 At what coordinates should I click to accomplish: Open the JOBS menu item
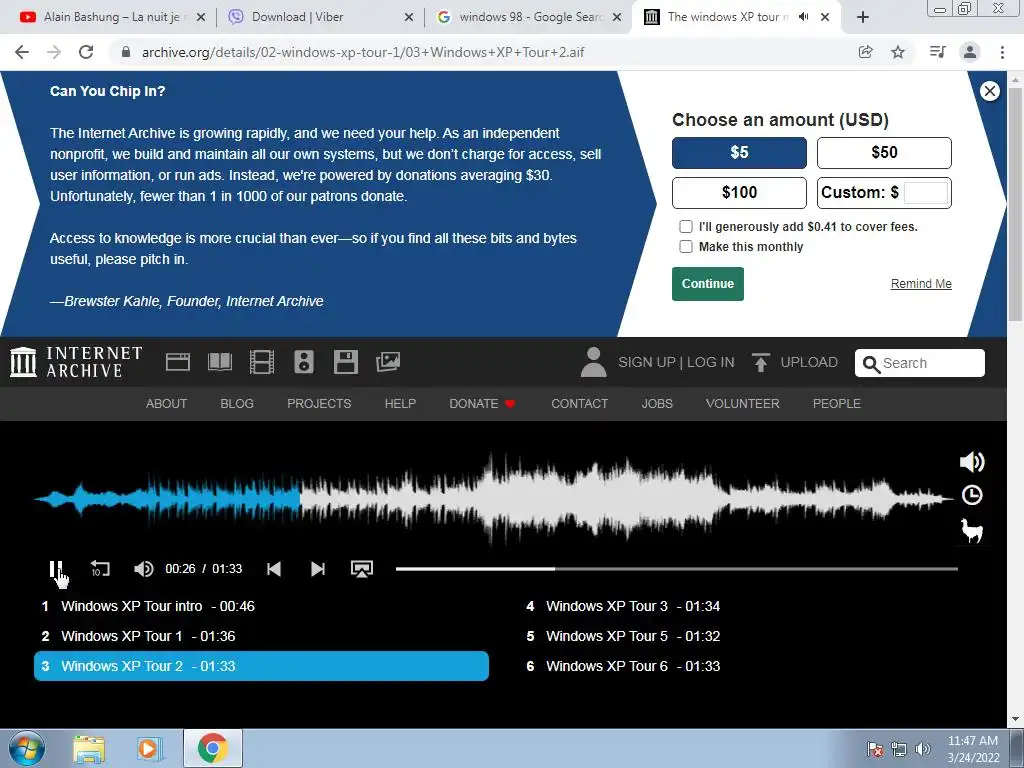pyautogui.click(x=657, y=404)
